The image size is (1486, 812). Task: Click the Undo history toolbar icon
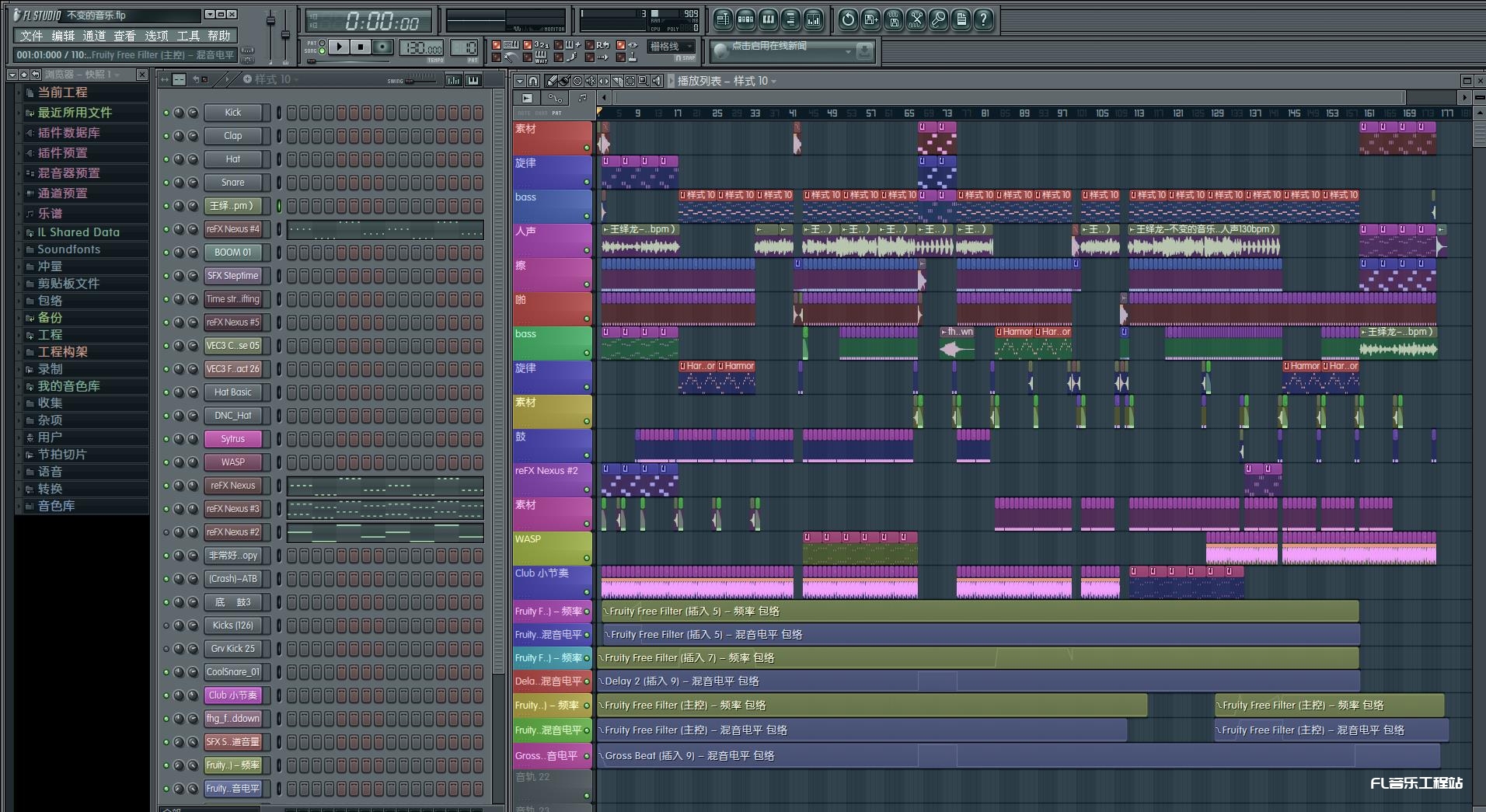pyautogui.click(x=848, y=19)
